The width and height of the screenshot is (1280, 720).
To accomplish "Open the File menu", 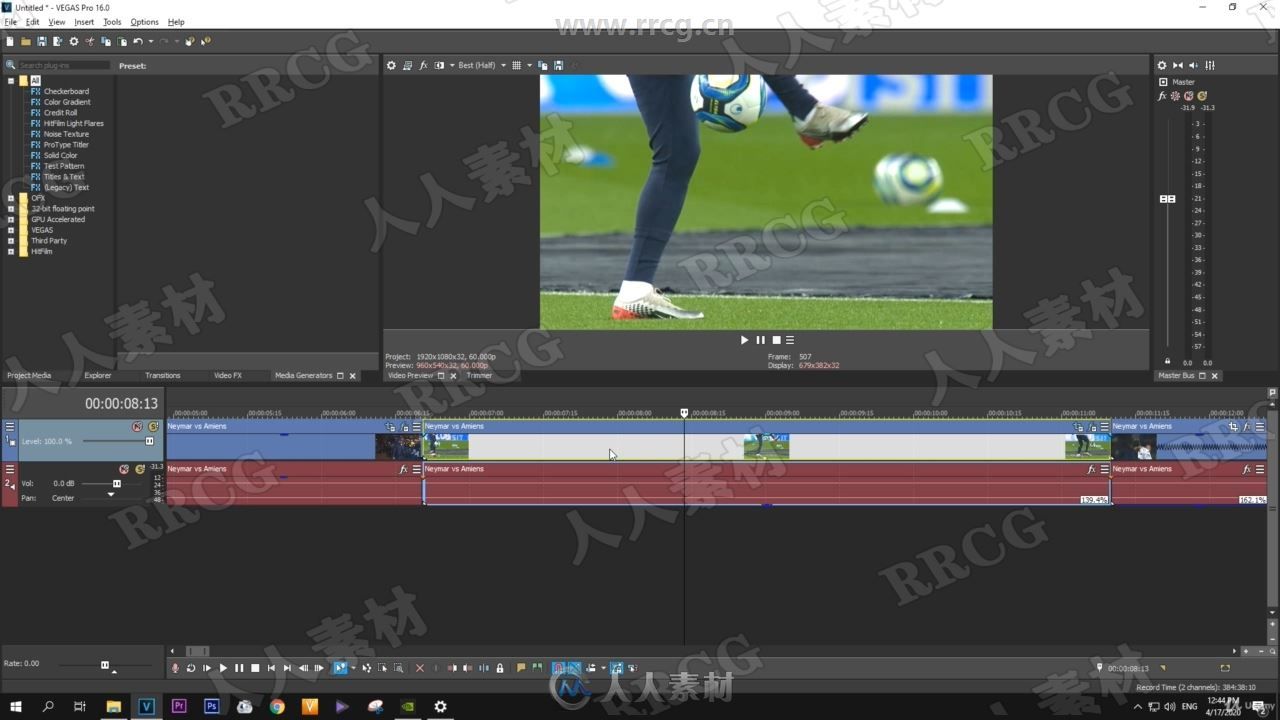I will point(11,21).
